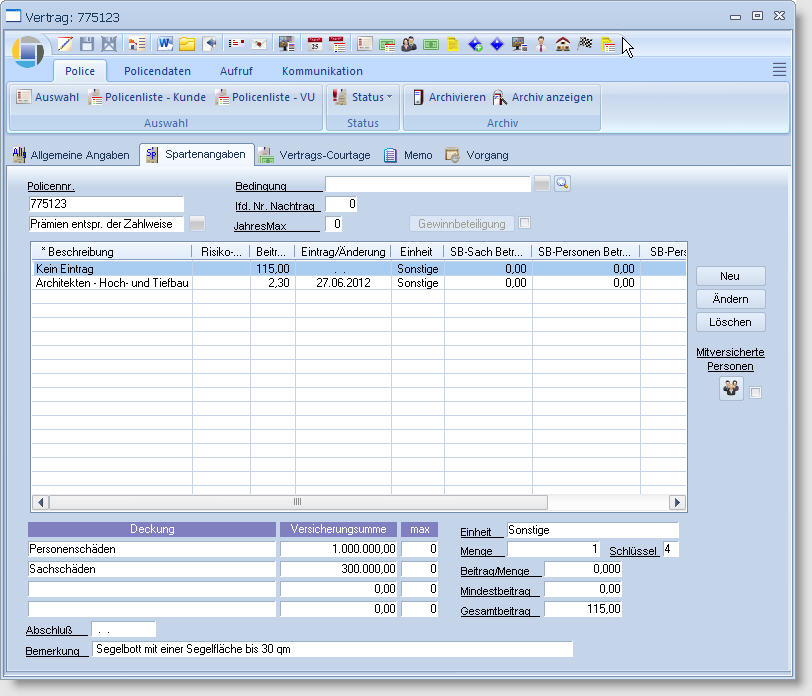812x696 pixels.
Task: Click the round application menu orb
Action: pyautogui.click(x=28, y=50)
